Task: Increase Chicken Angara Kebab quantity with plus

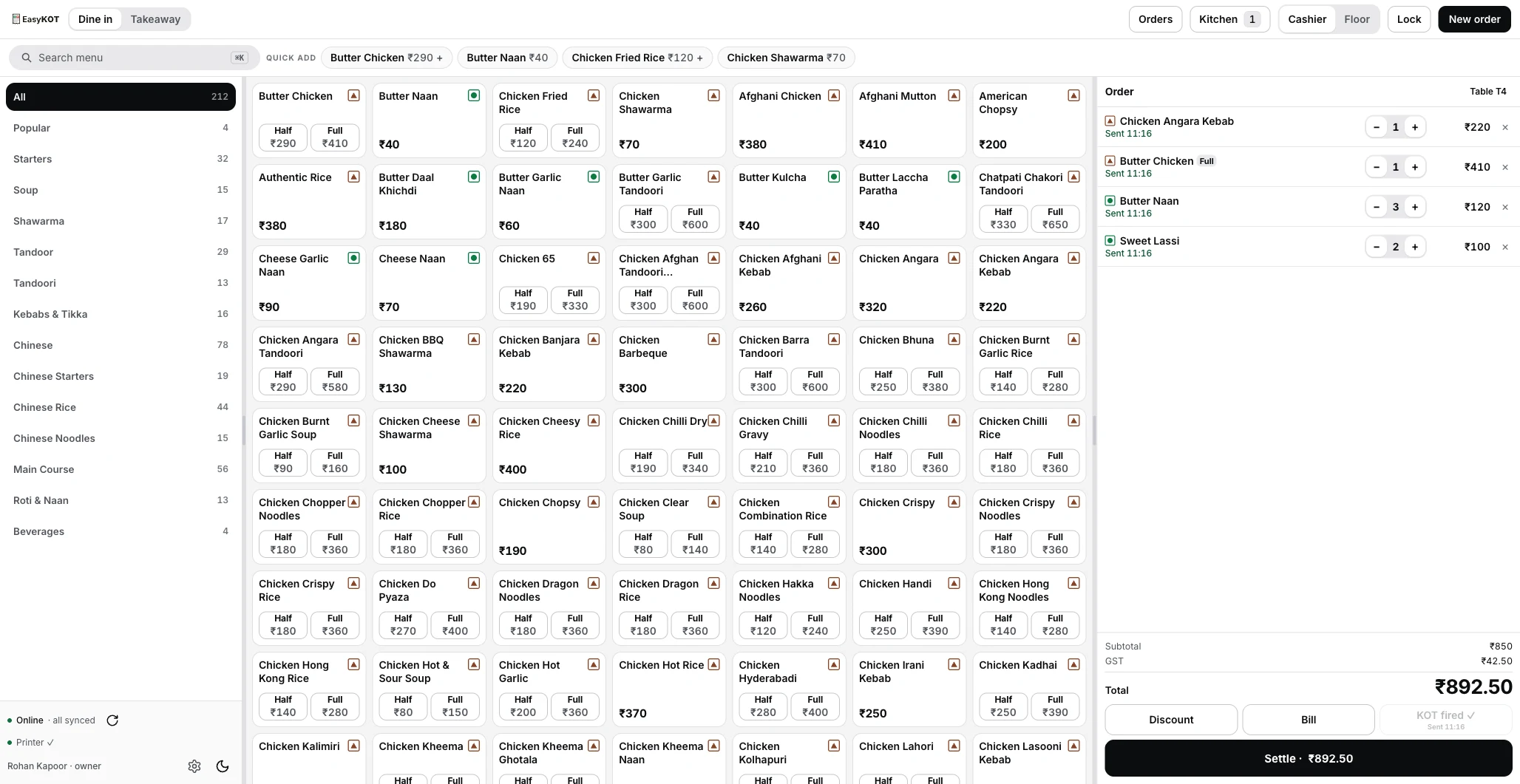Action: tap(1414, 127)
